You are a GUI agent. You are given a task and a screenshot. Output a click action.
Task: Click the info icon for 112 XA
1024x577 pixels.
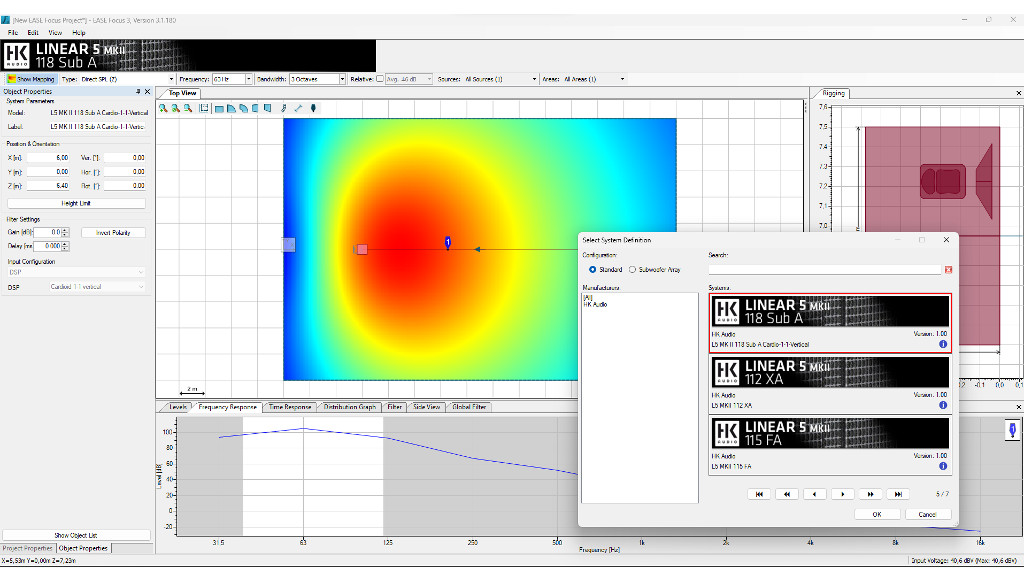point(943,405)
